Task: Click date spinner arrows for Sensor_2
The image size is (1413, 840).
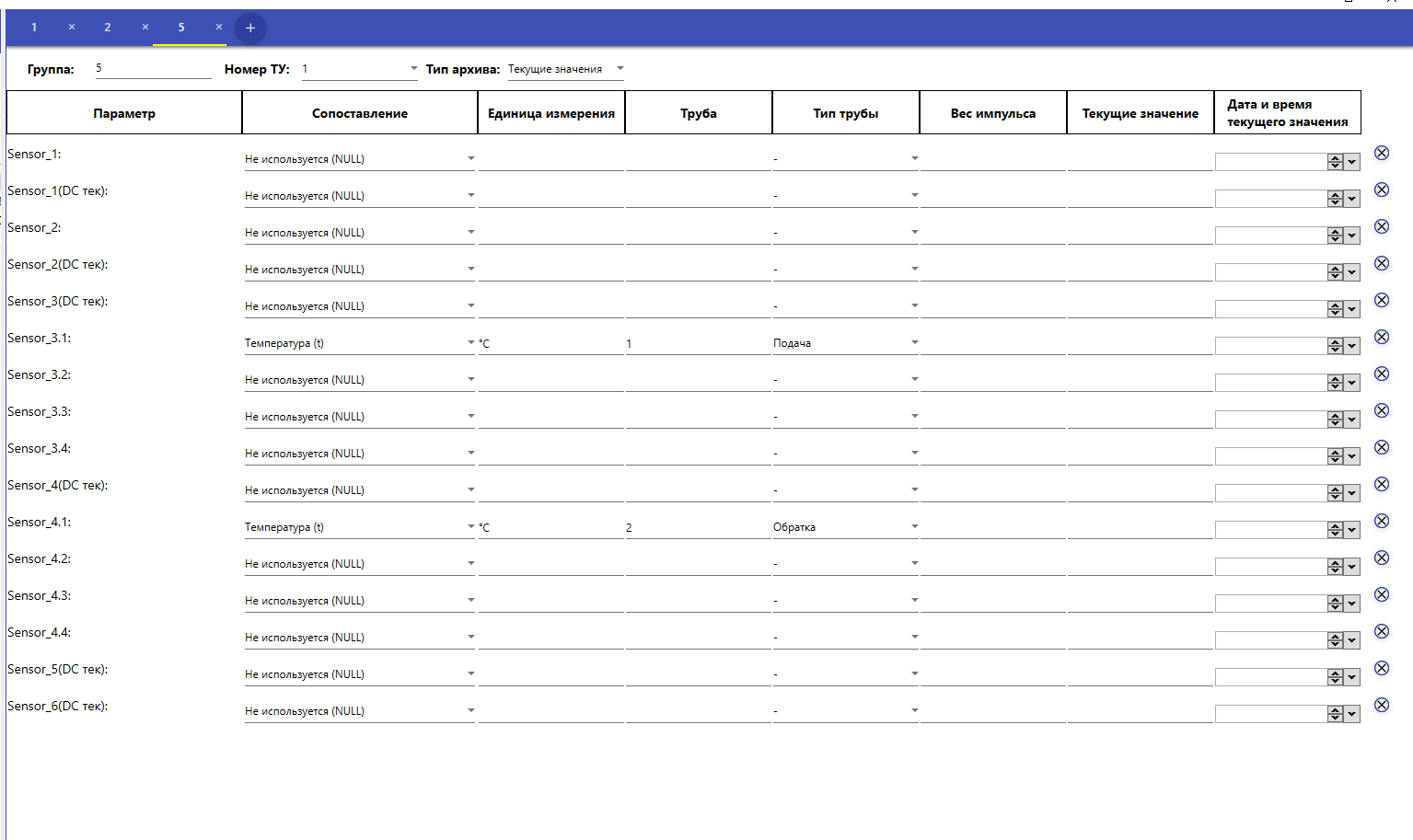Action: (x=1336, y=236)
